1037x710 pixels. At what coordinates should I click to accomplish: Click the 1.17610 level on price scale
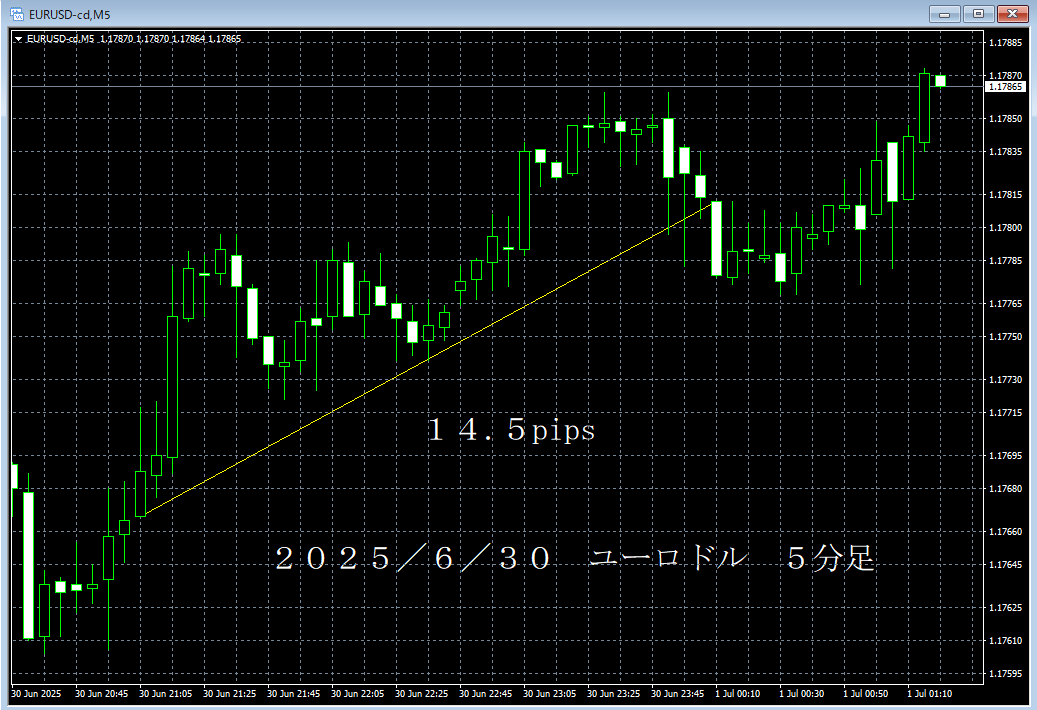pyautogui.click(x=1004, y=640)
